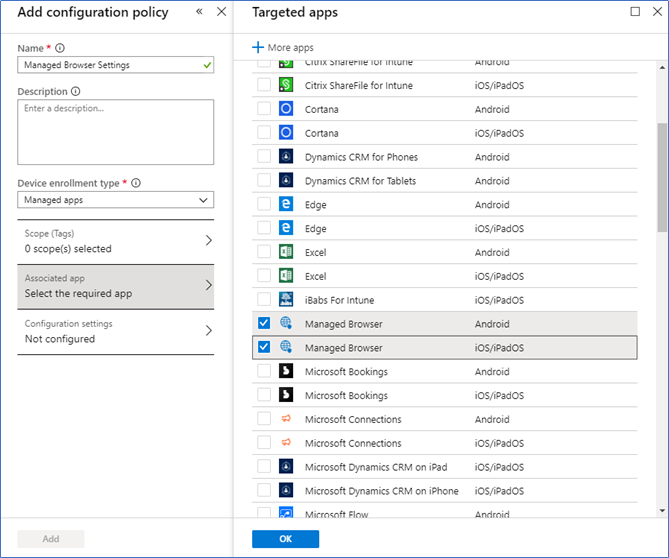The width and height of the screenshot is (669, 558).
Task: Click the Cortana Android app icon
Action: point(286,109)
